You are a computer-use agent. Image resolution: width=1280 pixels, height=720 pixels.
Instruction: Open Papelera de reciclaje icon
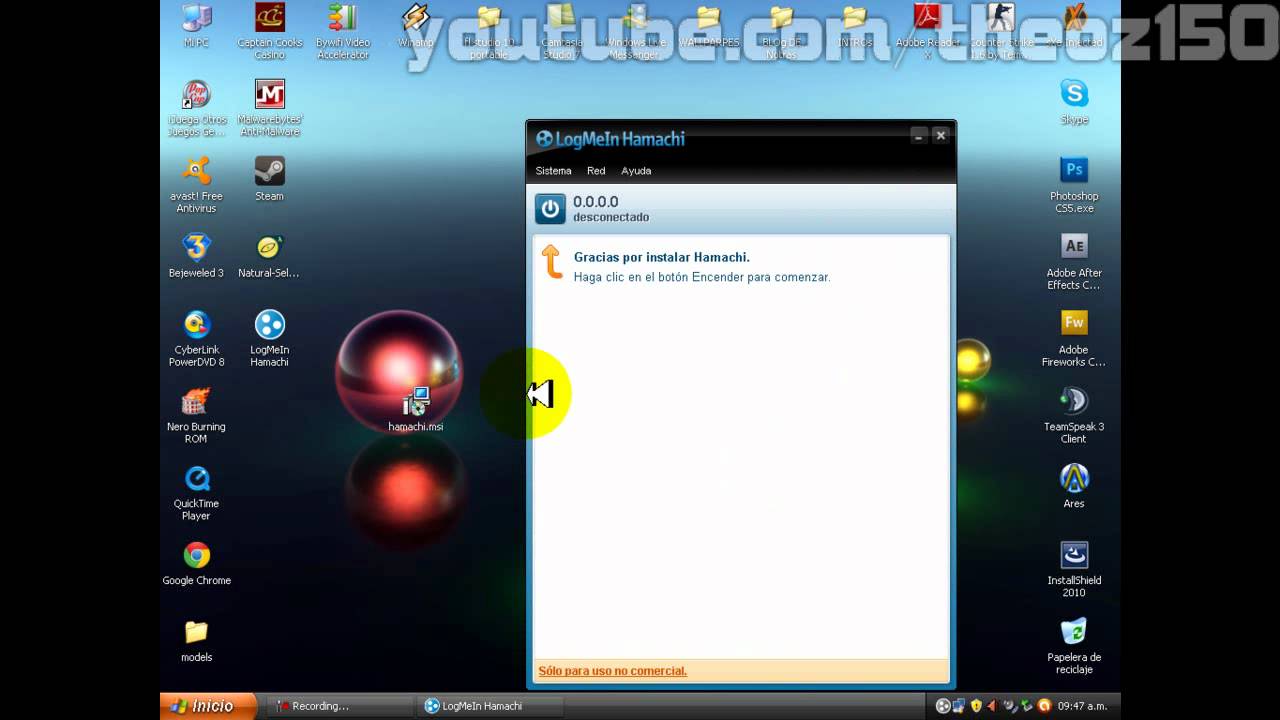[x=1074, y=646]
